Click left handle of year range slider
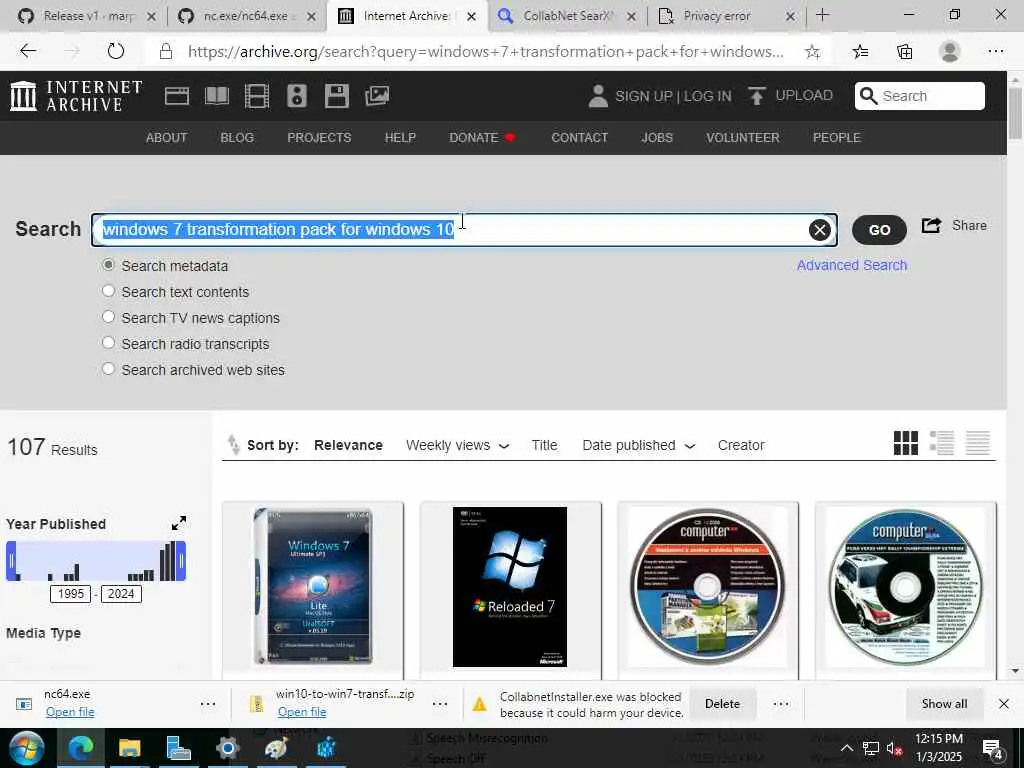Viewport: 1024px width, 768px height. [11, 561]
